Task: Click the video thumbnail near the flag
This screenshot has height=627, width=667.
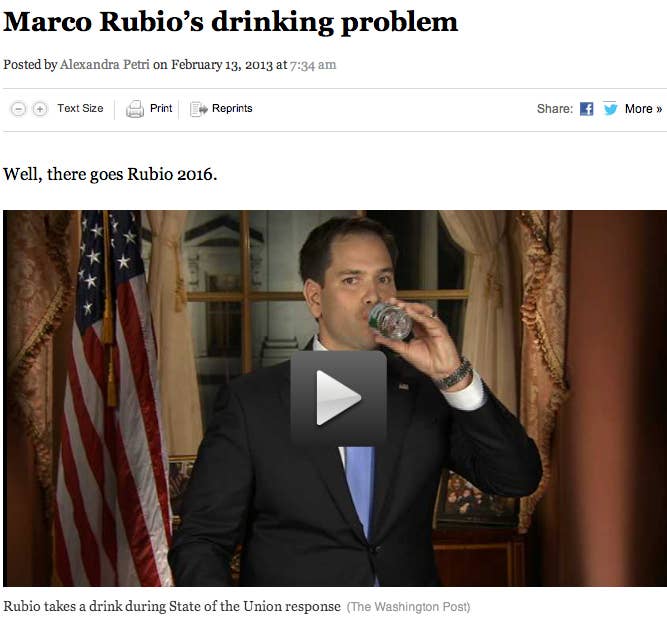Action: (x=111, y=398)
